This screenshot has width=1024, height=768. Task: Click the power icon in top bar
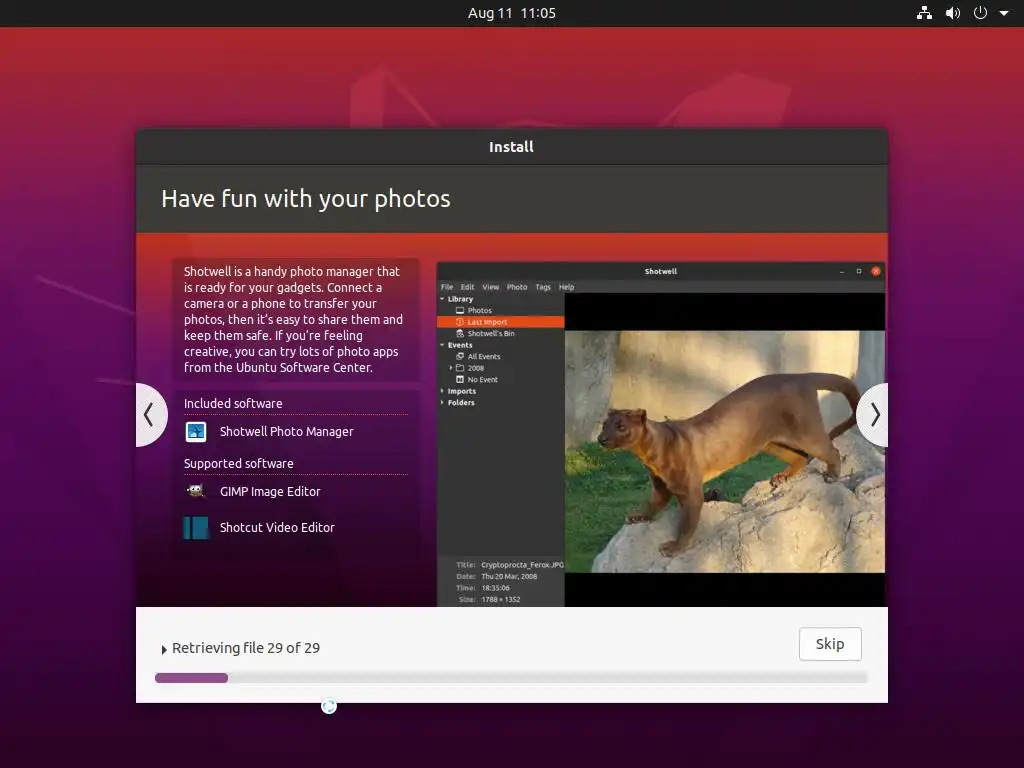(980, 13)
